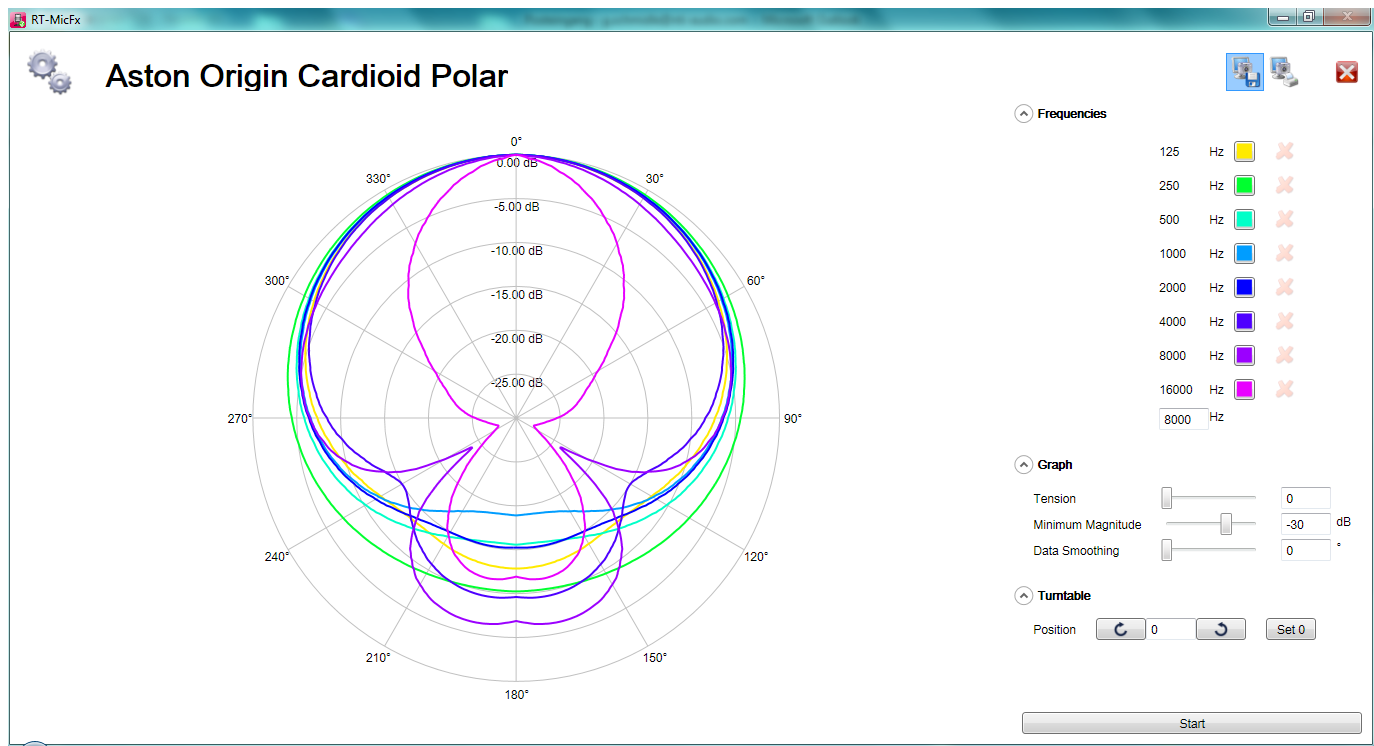Screen dimensions: 1374x746
Task: Open the 250 Hz green color swatch
Action: [1244, 186]
